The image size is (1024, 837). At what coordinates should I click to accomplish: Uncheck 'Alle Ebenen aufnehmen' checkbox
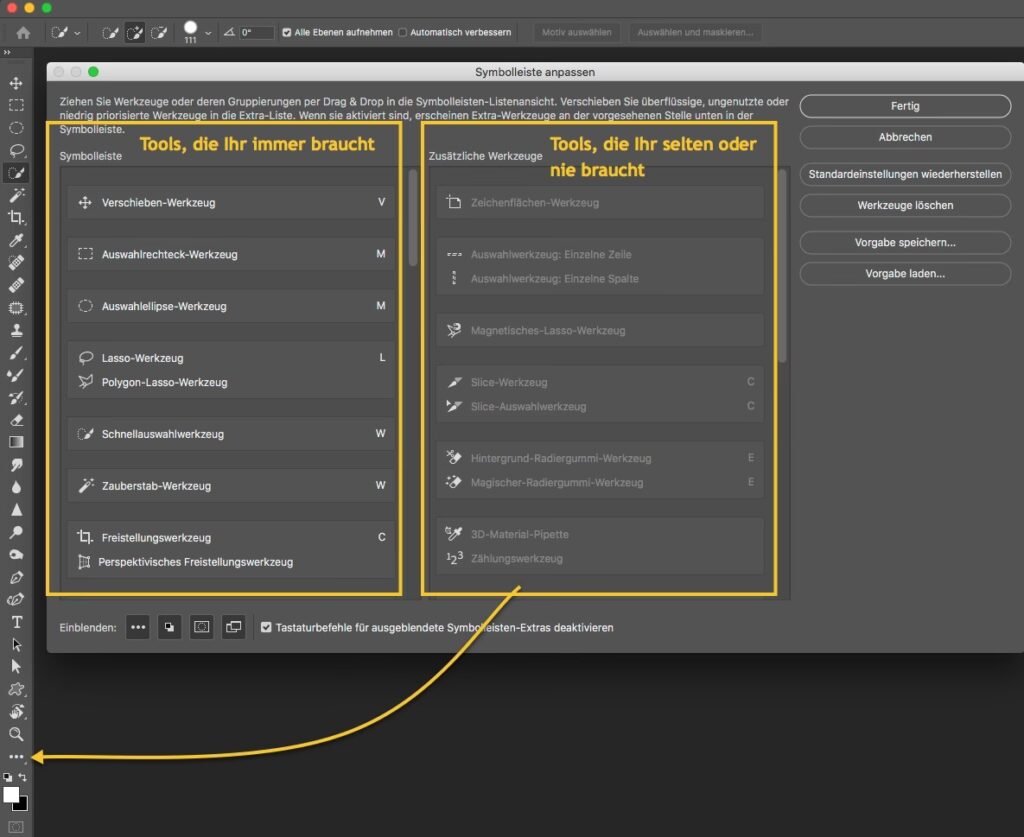(287, 32)
